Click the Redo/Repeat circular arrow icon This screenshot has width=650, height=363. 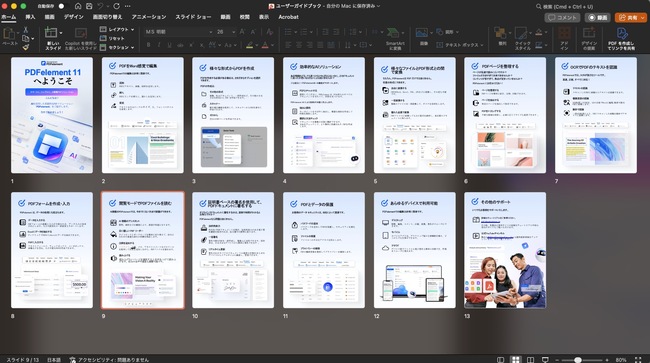[116, 6]
